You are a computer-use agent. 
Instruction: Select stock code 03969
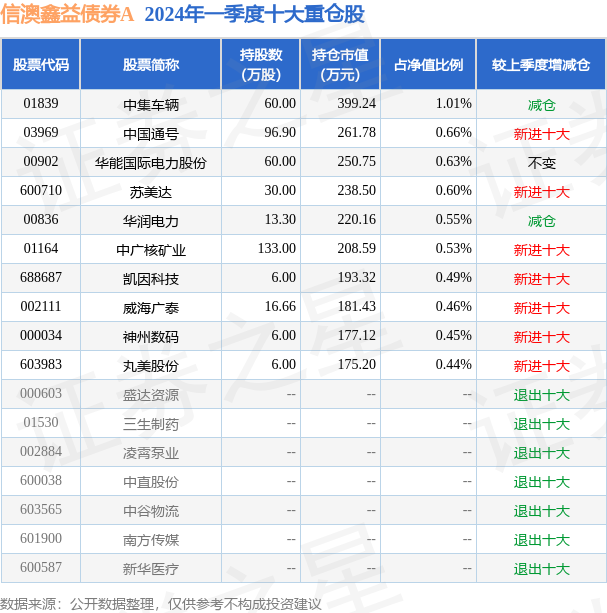(x=41, y=133)
